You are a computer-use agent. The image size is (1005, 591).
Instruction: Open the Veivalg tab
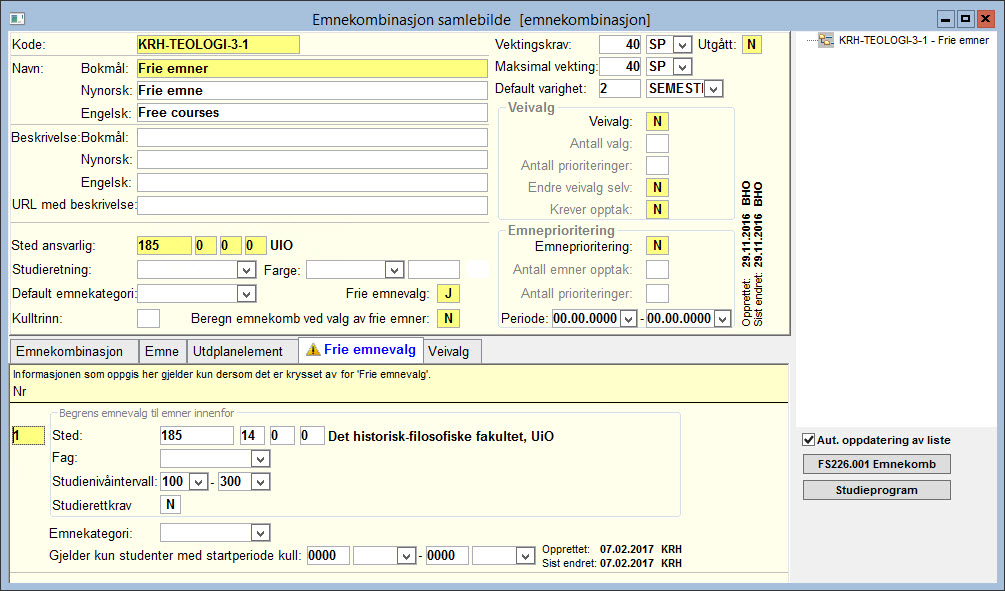451,351
